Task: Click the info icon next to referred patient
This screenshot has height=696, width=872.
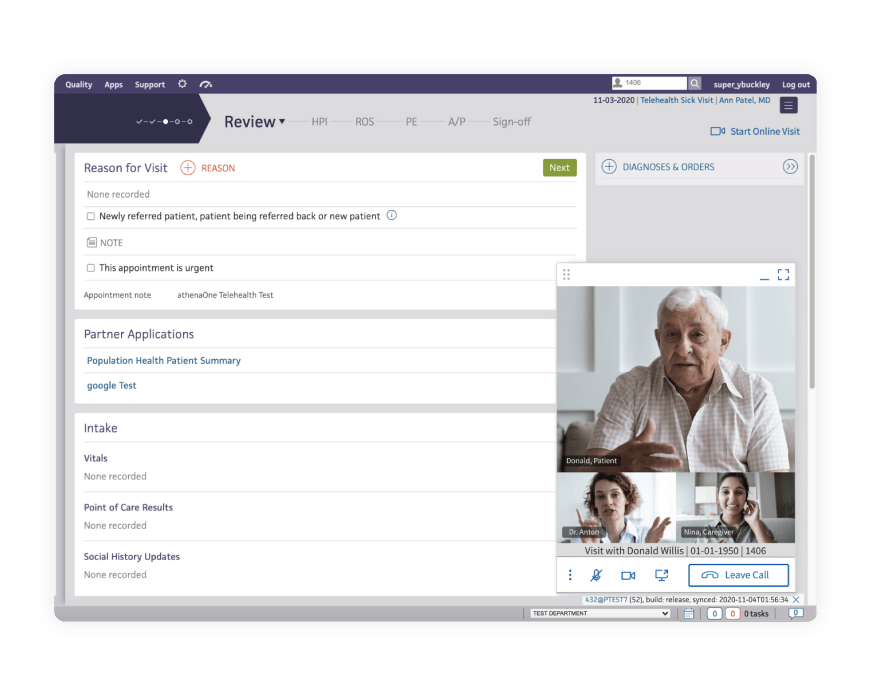Action: [392, 216]
